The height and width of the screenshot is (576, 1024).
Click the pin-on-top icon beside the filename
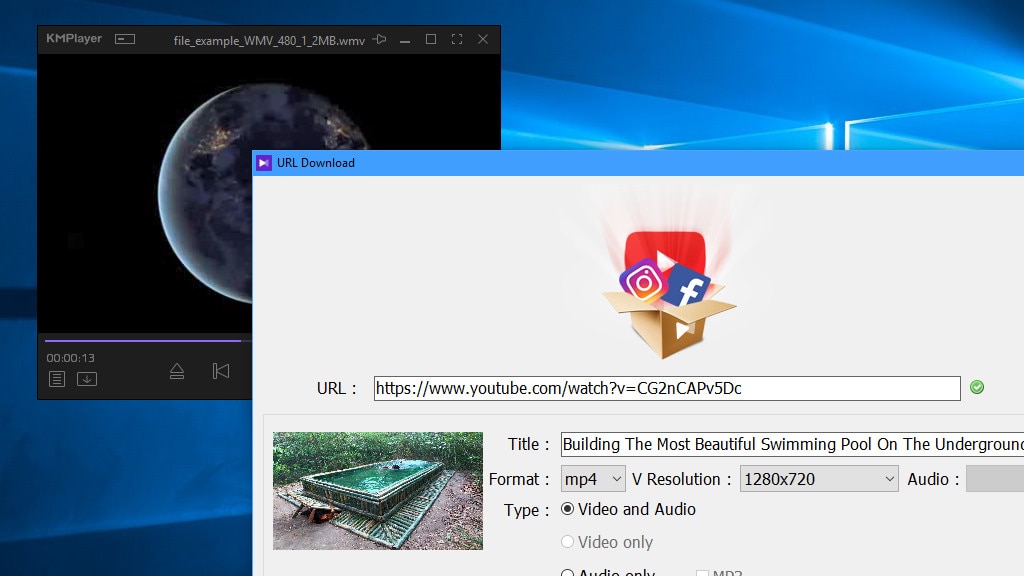(x=378, y=39)
